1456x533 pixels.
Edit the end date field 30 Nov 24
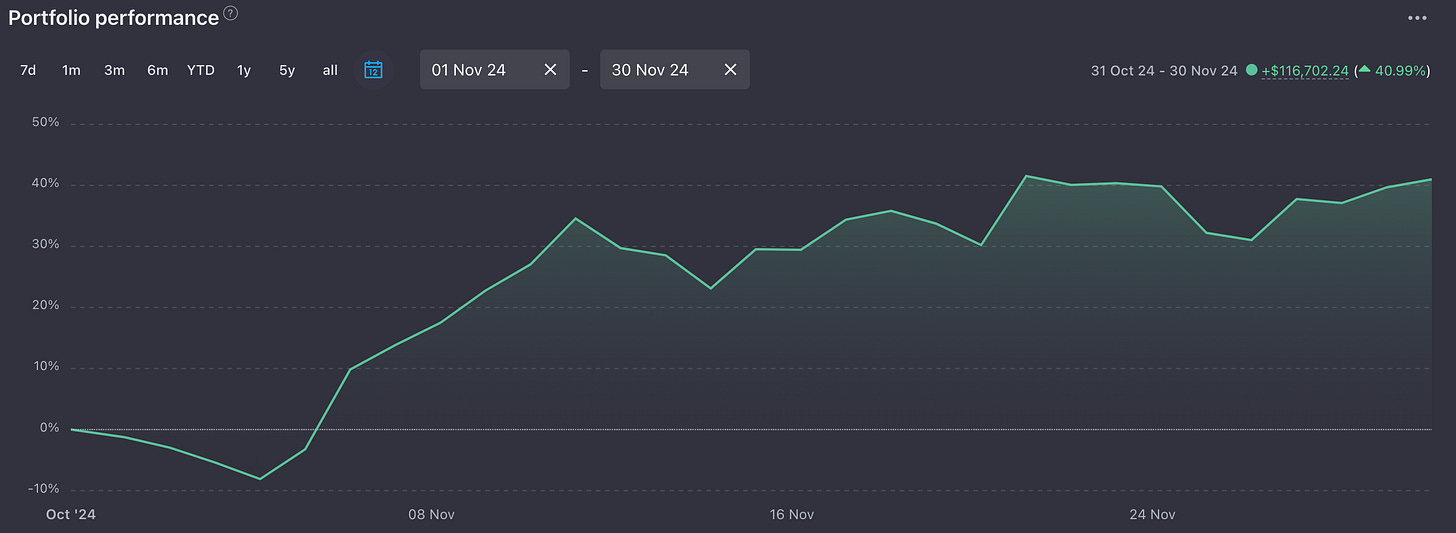(674, 70)
